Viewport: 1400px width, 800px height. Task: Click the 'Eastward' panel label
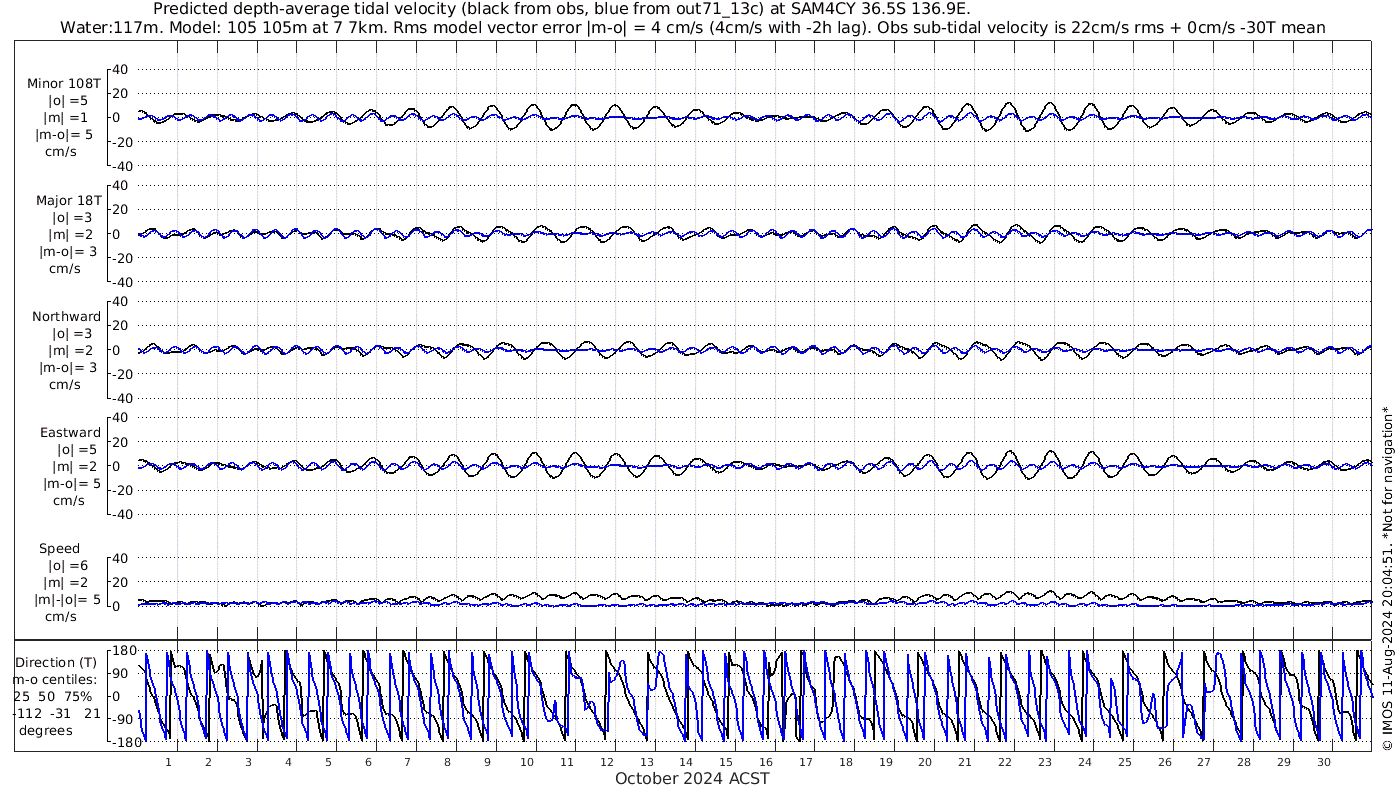pyautogui.click(x=70, y=433)
